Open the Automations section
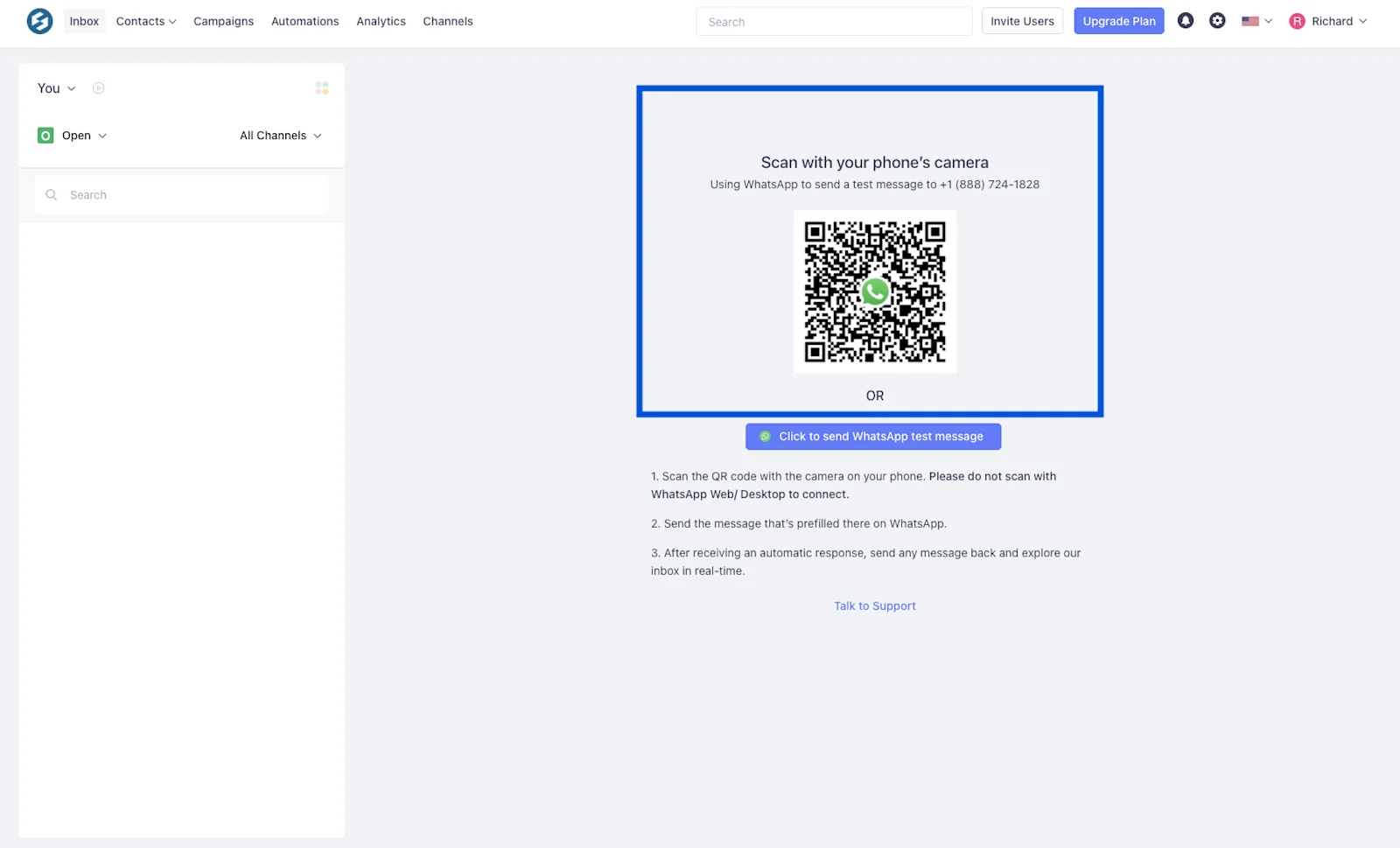This screenshot has width=1400, height=848. 304,21
